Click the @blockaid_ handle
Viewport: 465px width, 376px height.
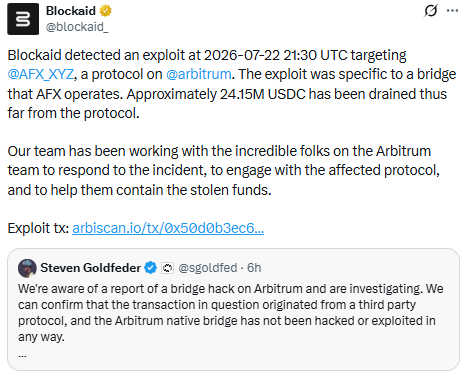(x=77, y=27)
